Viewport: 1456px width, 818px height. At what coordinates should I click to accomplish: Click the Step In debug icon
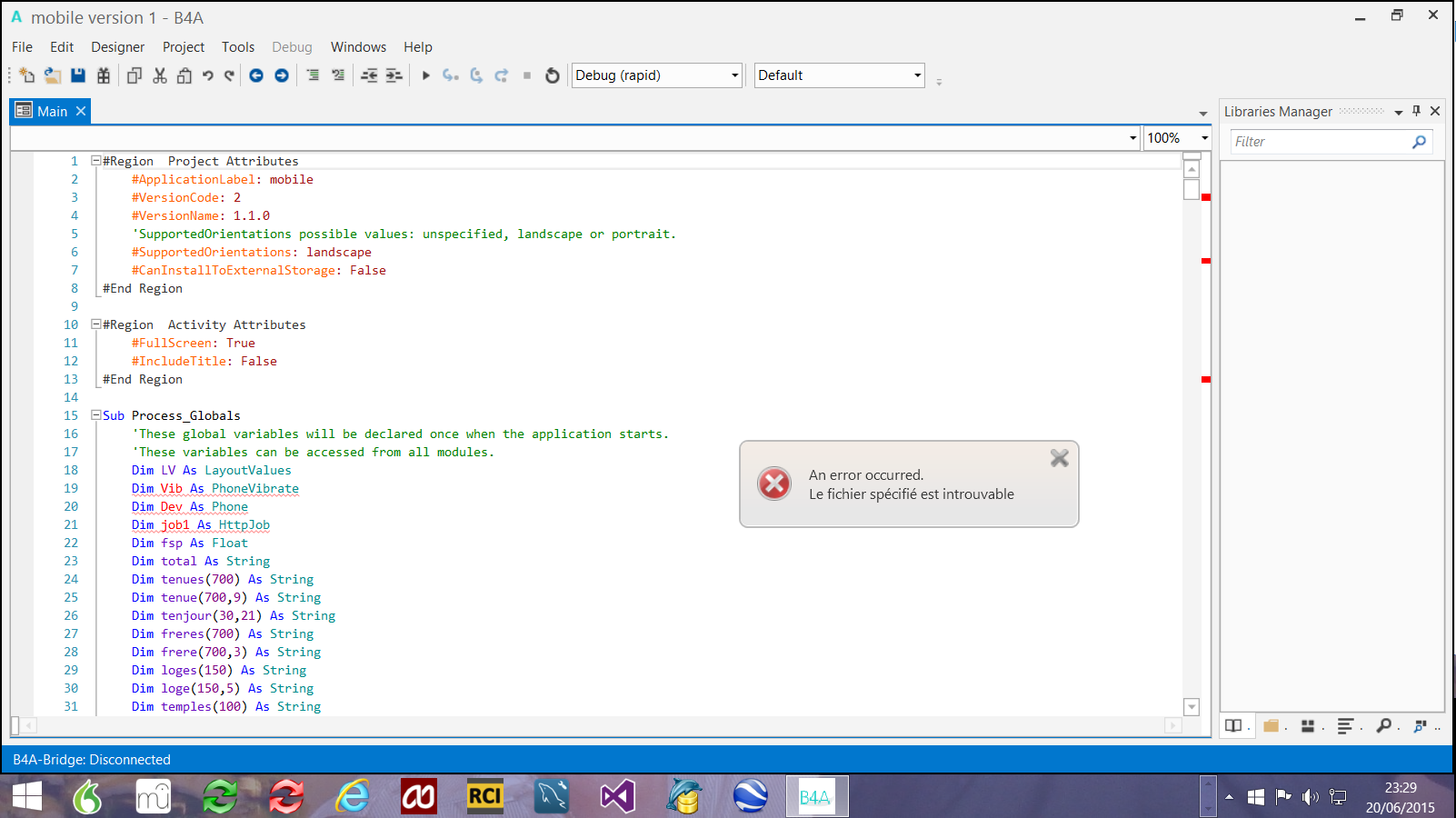tap(451, 75)
